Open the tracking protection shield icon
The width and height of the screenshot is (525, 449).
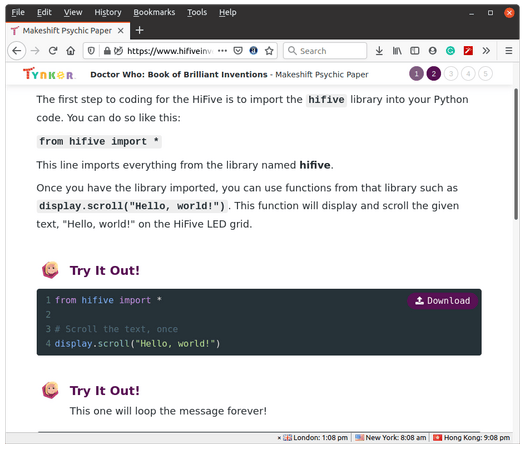tap(91, 51)
